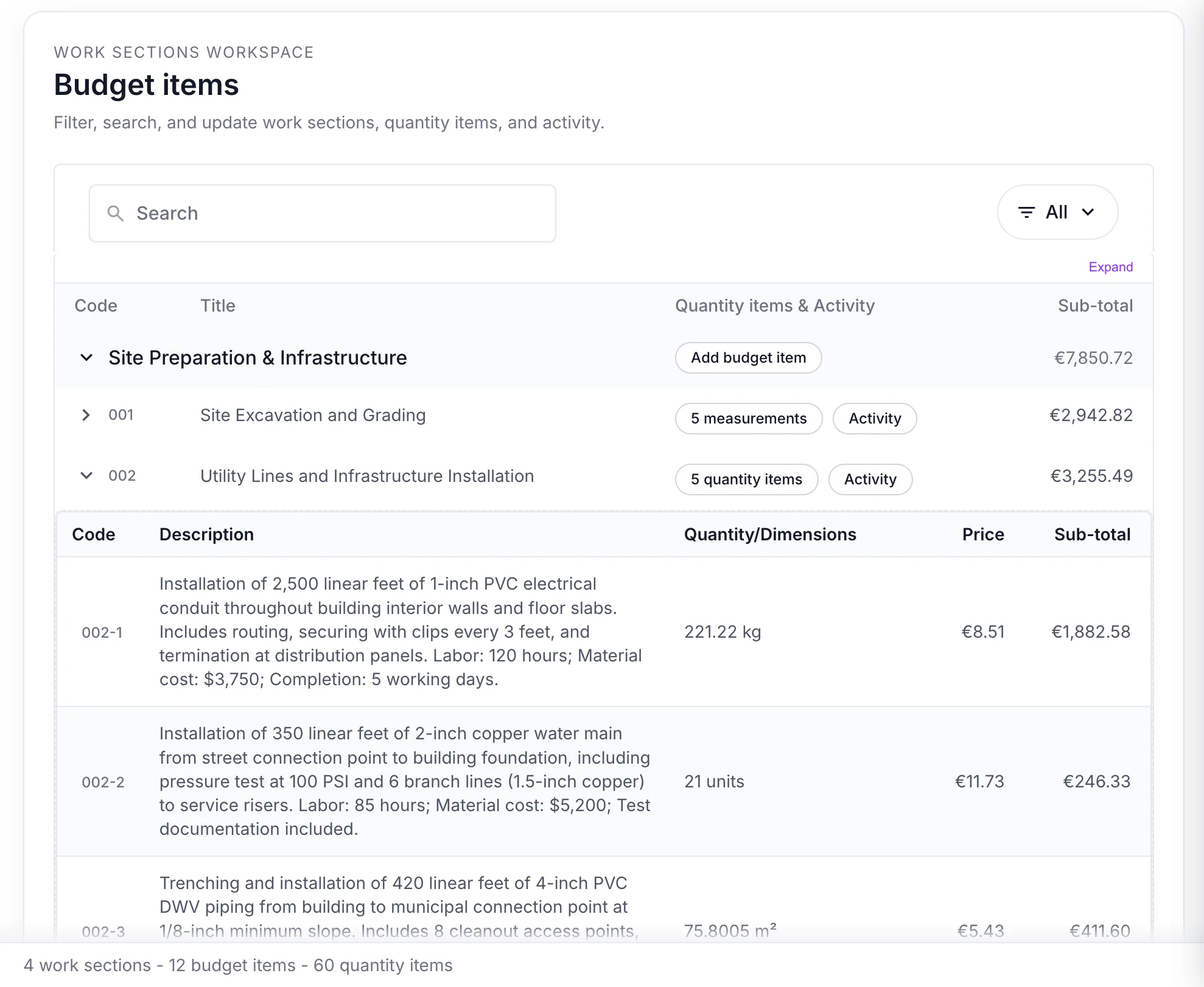Open the All filter dropdown
The height and width of the screenshot is (987, 1204).
click(x=1057, y=212)
